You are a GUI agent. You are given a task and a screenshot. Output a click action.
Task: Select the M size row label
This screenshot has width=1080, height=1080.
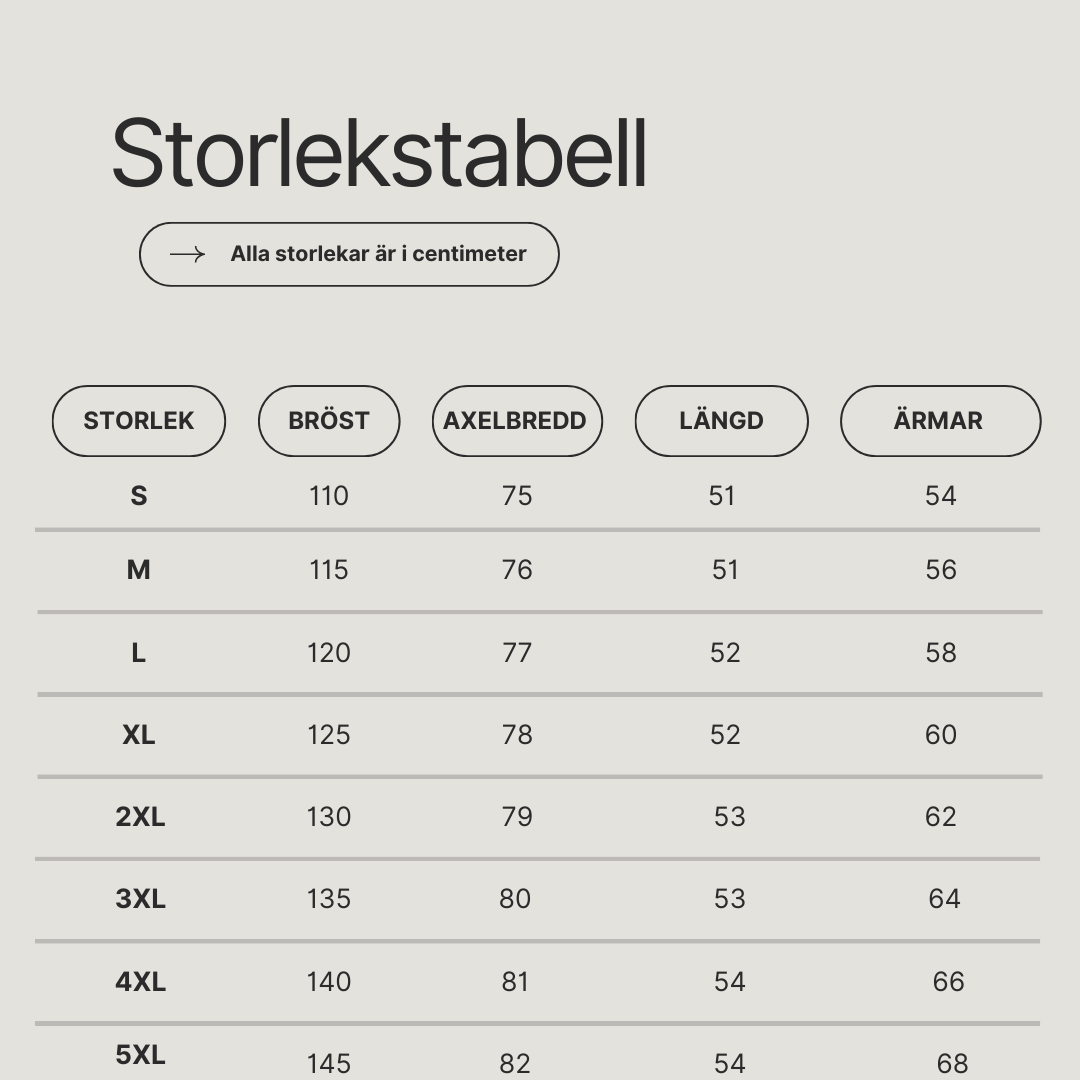(138, 570)
